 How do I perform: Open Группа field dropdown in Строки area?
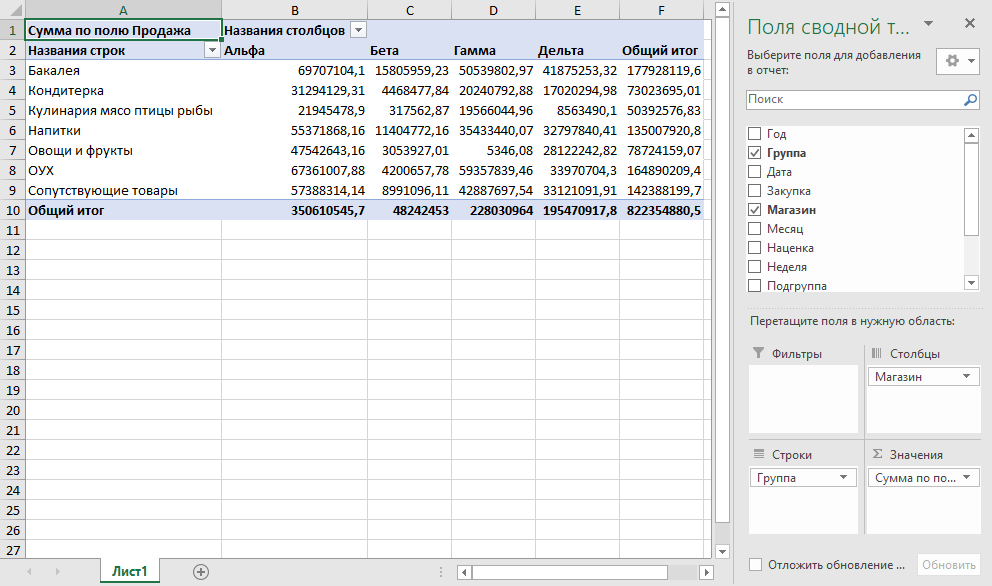tap(843, 478)
